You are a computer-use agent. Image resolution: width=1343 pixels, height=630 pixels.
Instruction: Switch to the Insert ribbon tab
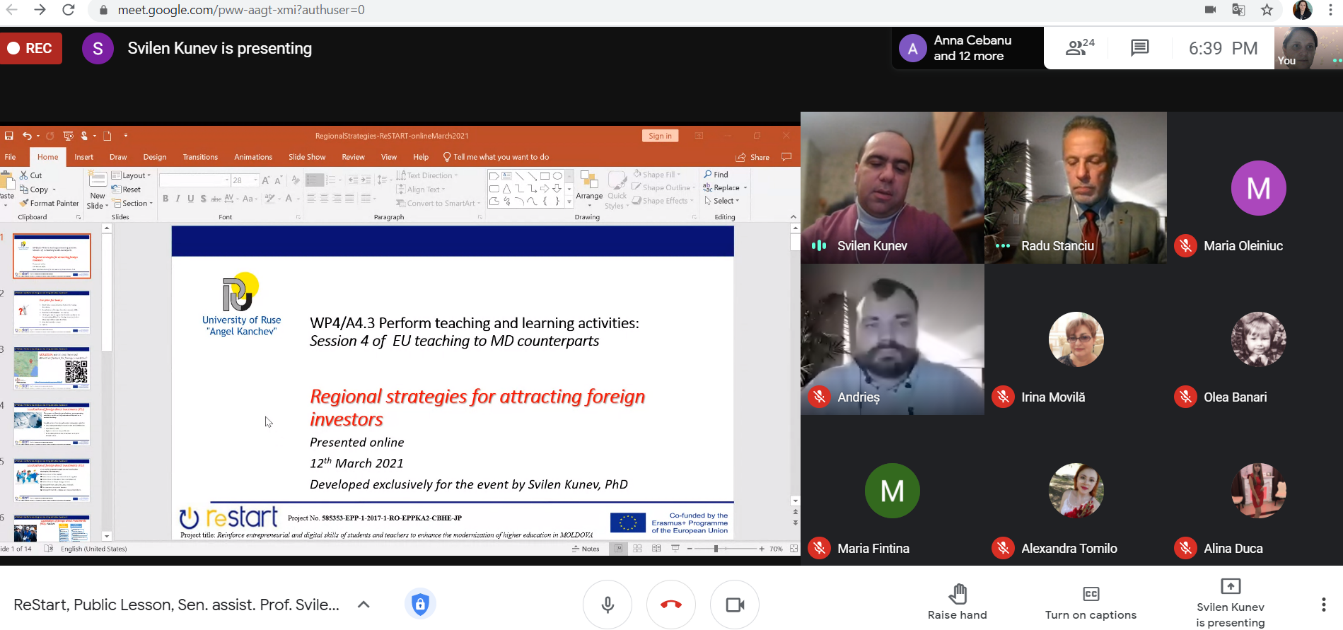tap(84, 157)
